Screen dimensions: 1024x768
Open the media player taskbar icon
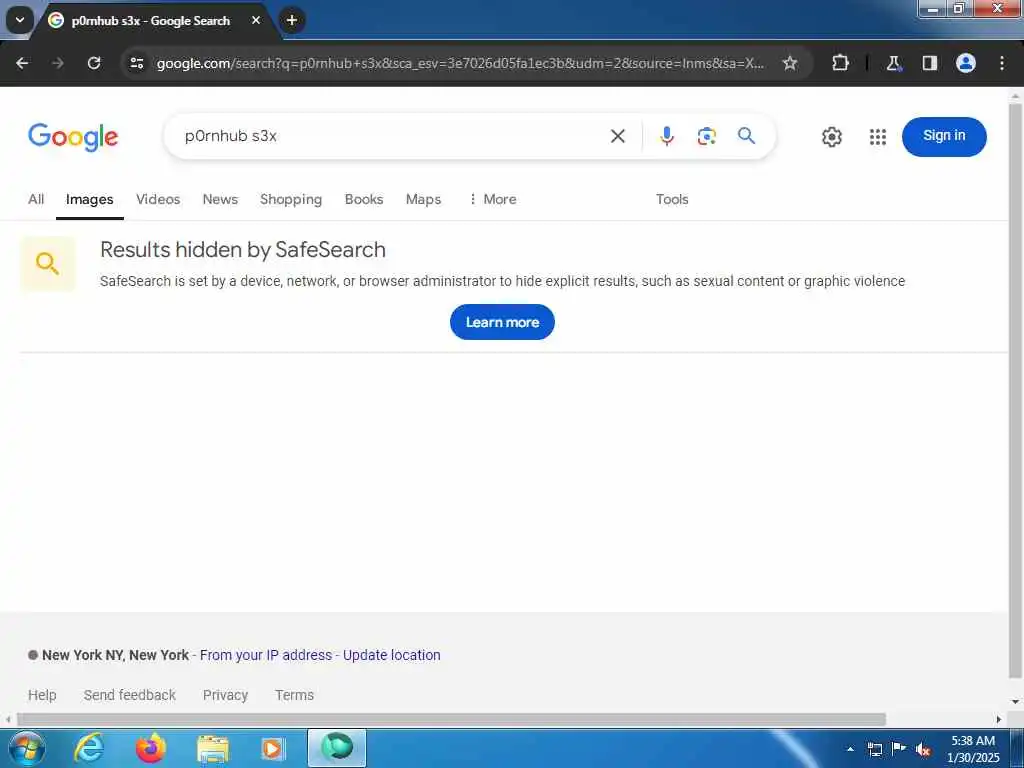[273, 748]
